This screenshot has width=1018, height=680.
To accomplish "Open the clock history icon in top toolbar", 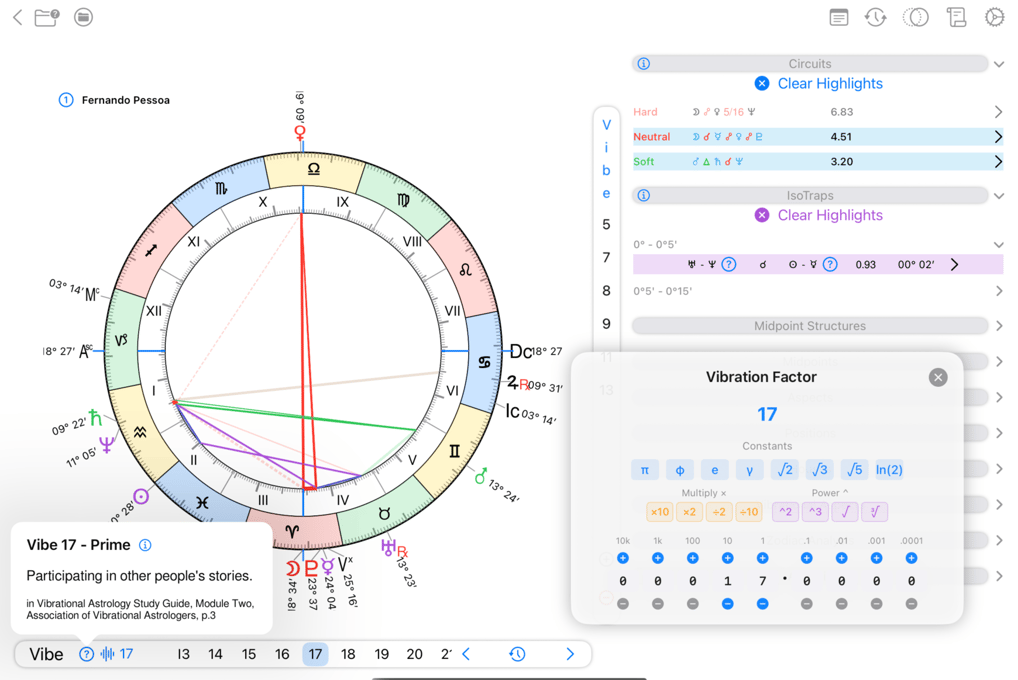I will coord(876,18).
